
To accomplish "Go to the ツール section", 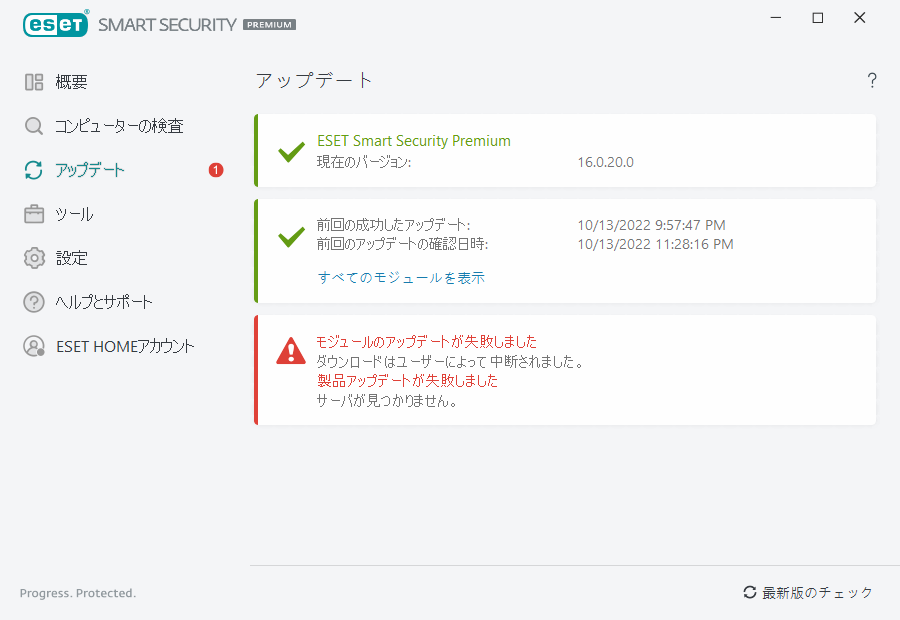I will 74,214.
